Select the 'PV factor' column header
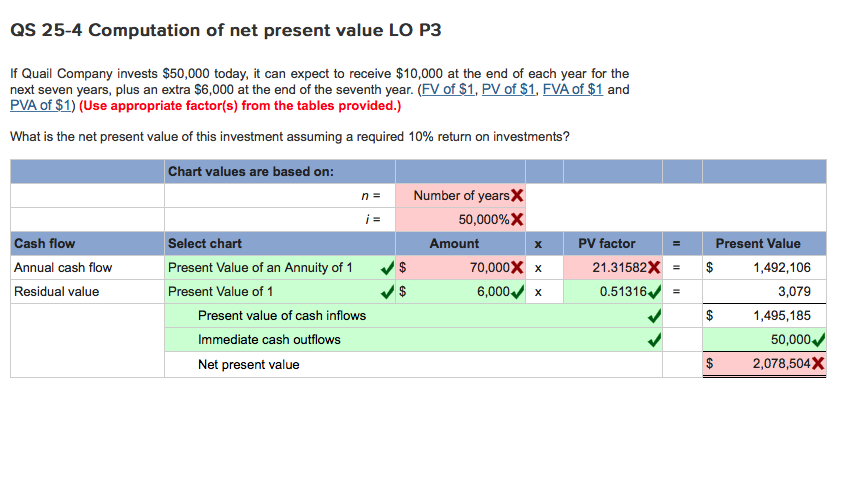The image size is (860, 480). tap(607, 244)
